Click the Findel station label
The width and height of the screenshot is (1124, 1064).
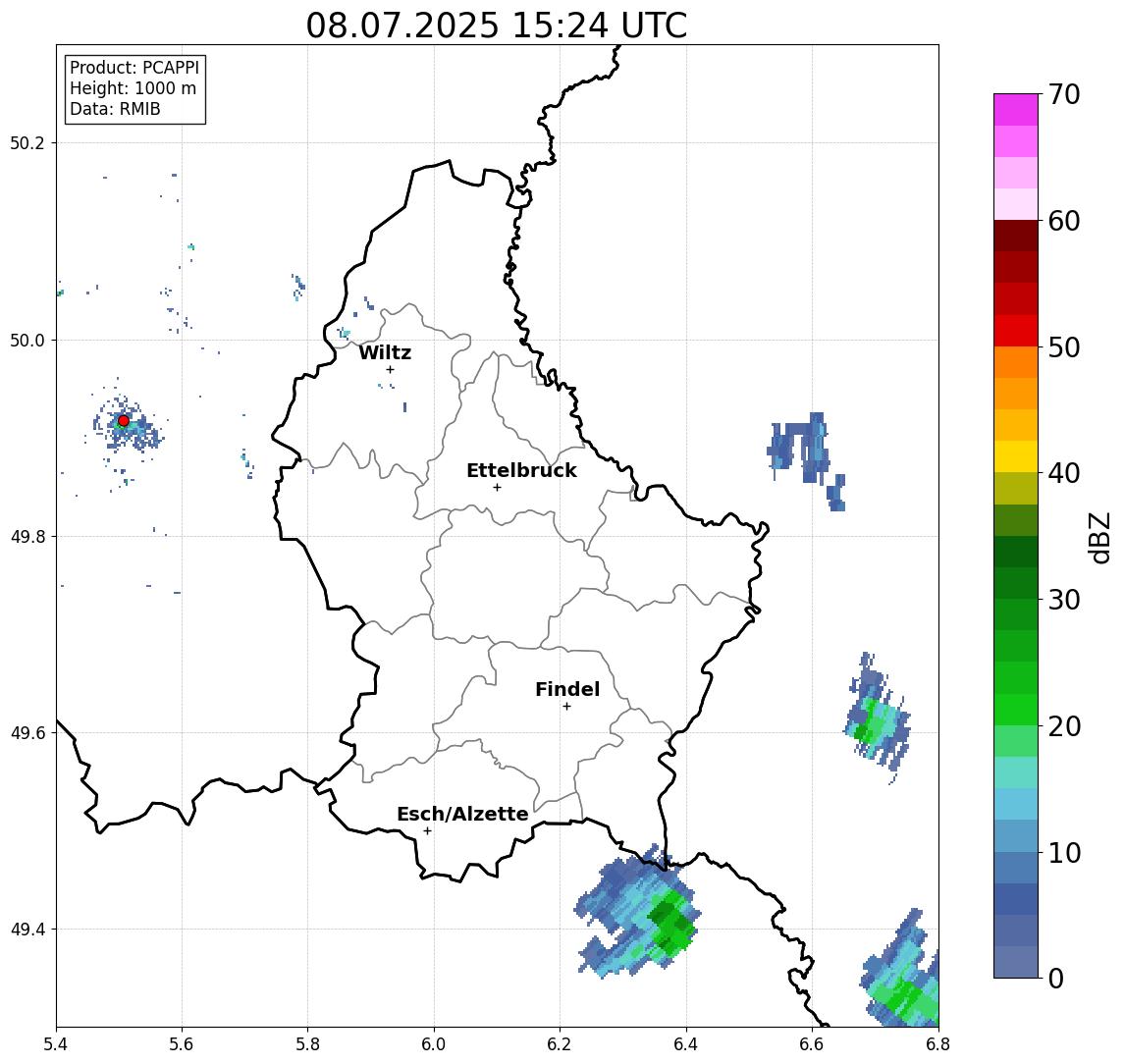(x=567, y=689)
